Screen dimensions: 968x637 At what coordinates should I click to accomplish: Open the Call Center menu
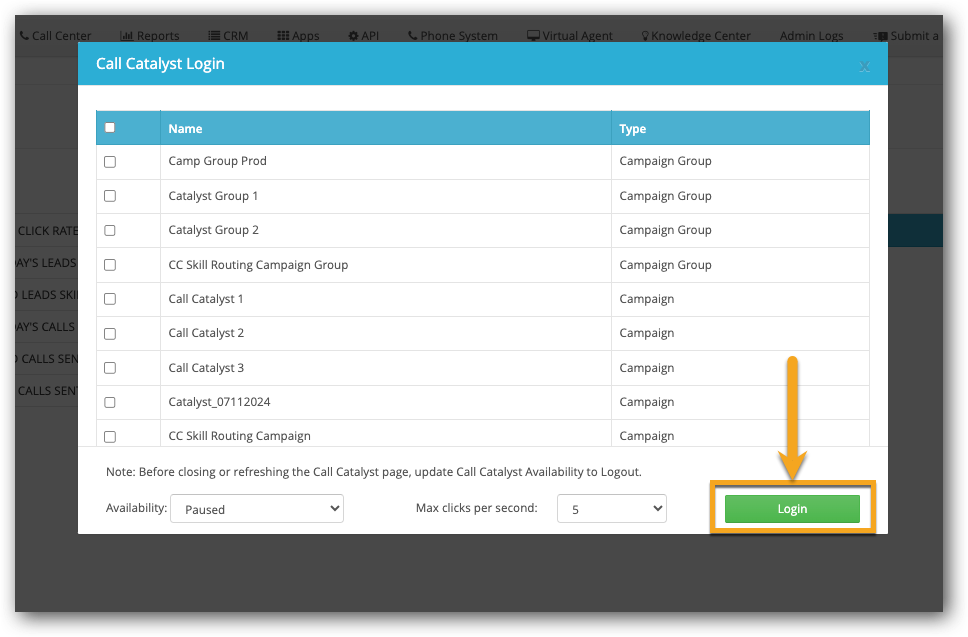[56, 36]
